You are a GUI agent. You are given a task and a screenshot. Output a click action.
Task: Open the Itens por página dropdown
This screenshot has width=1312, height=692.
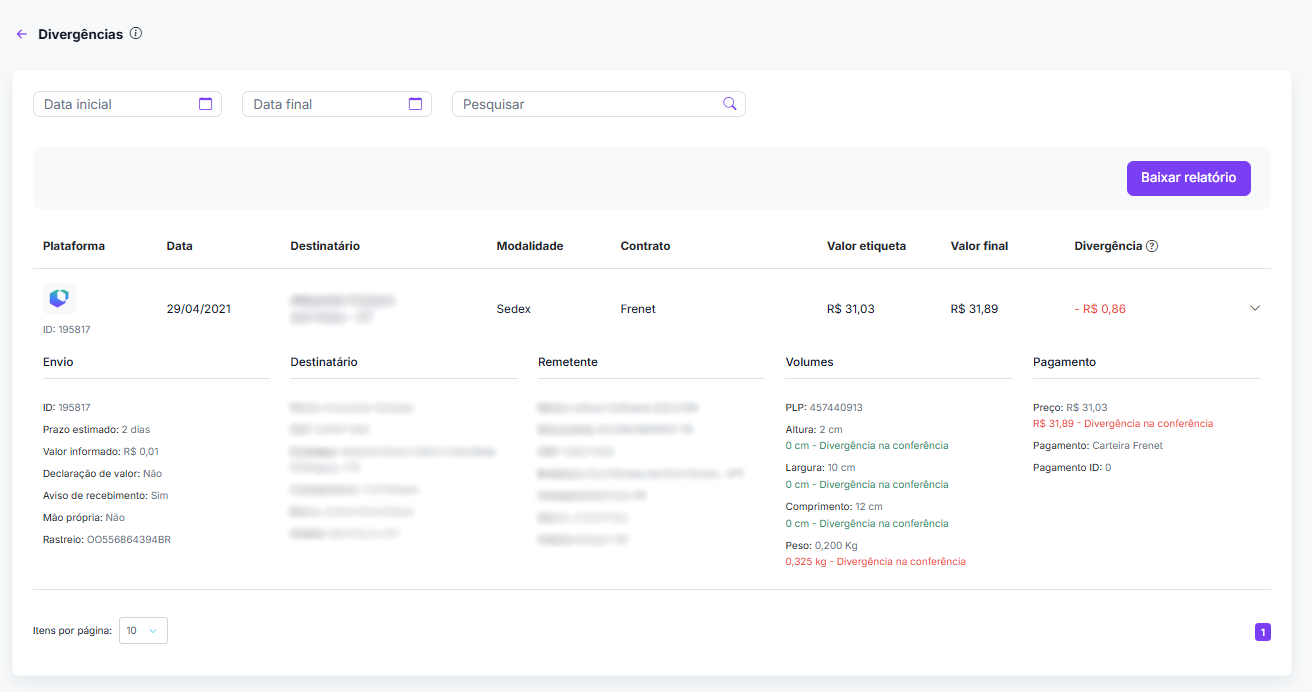tap(143, 631)
